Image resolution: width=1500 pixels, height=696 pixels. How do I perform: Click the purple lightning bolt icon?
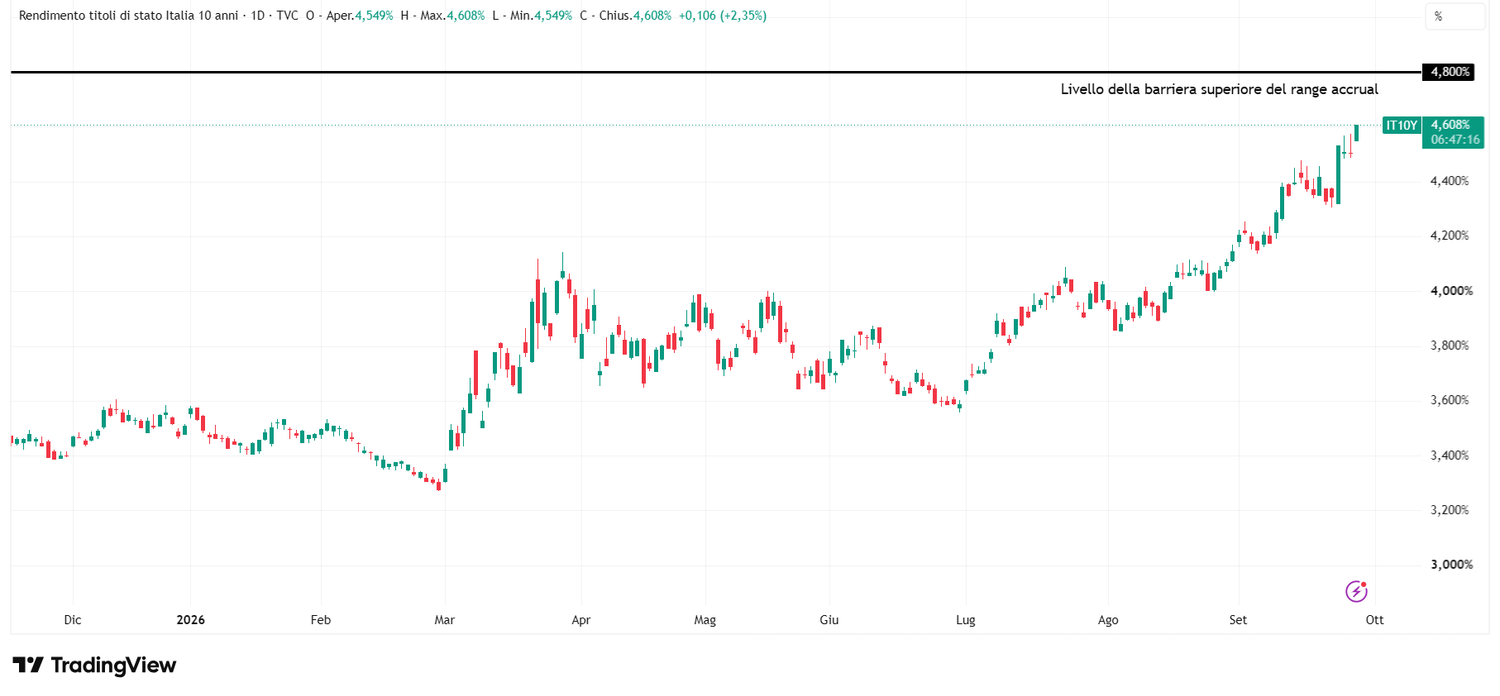tap(1356, 591)
